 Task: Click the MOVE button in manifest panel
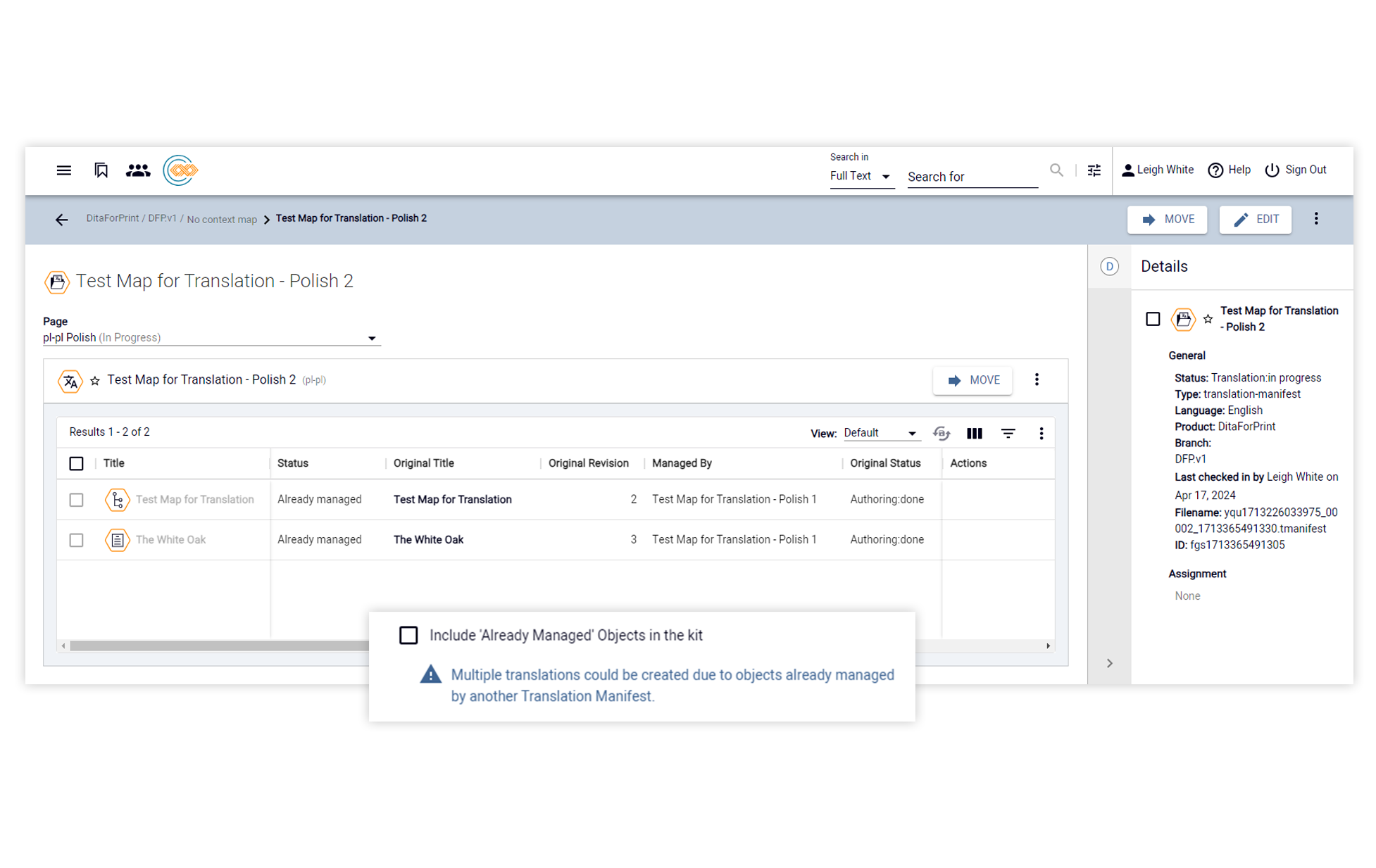[x=972, y=380]
